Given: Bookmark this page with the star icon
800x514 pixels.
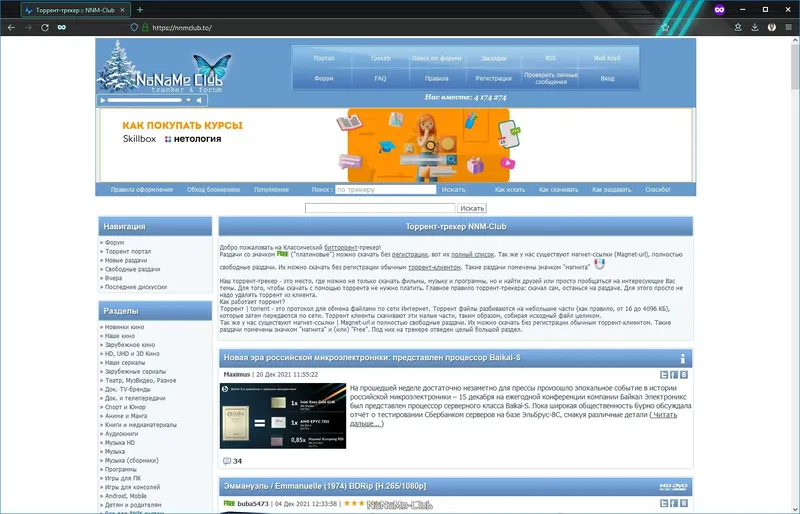Looking at the screenshot, I should click(665, 28).
